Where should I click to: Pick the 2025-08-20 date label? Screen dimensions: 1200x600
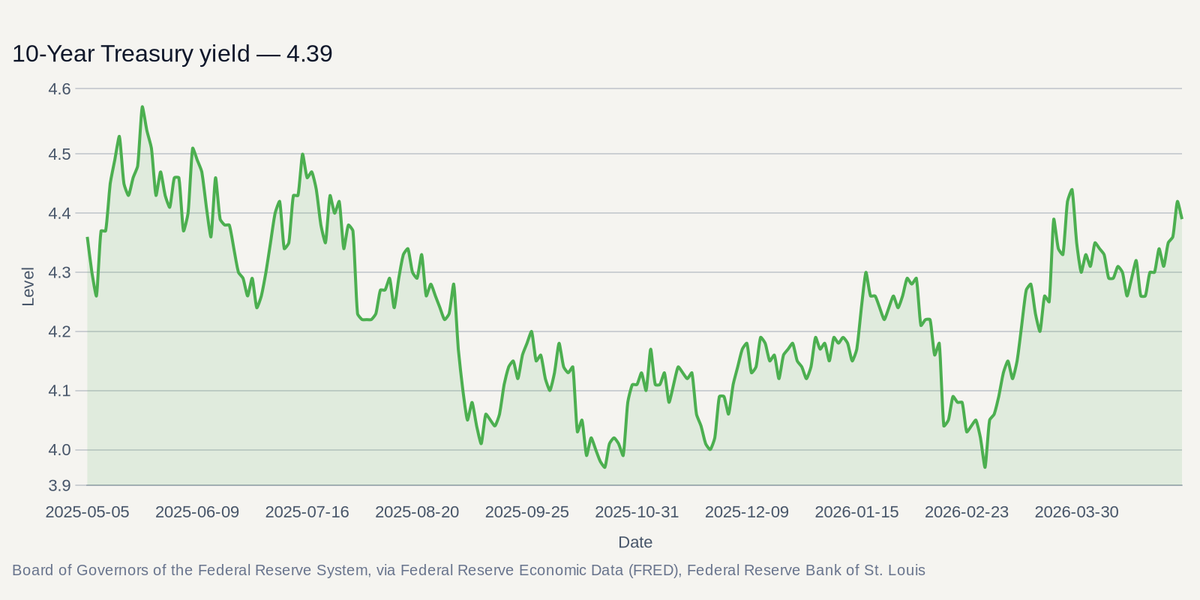[x=418, y=512]
